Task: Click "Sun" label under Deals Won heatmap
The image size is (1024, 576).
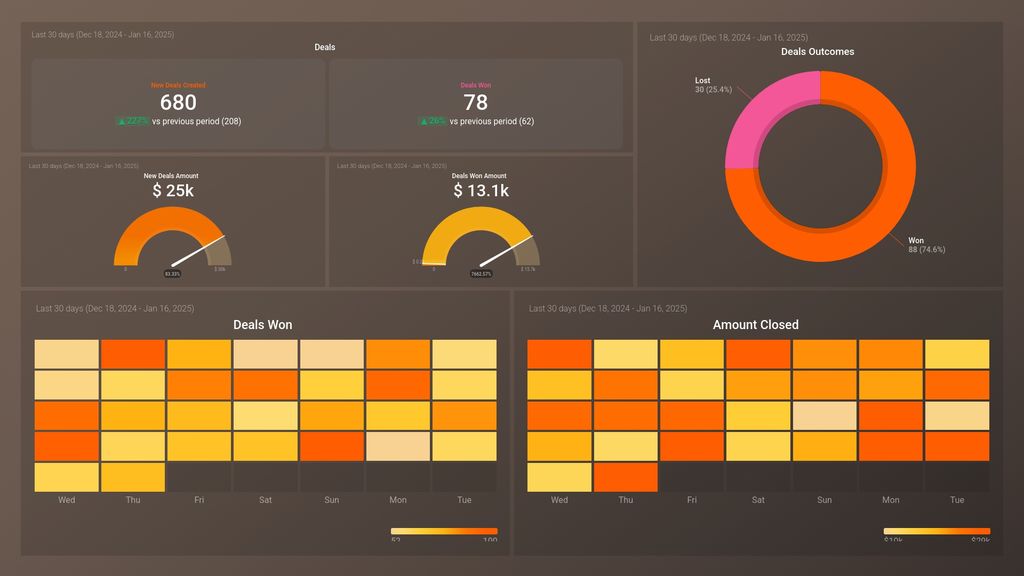Action: click(x=332, y=500)
